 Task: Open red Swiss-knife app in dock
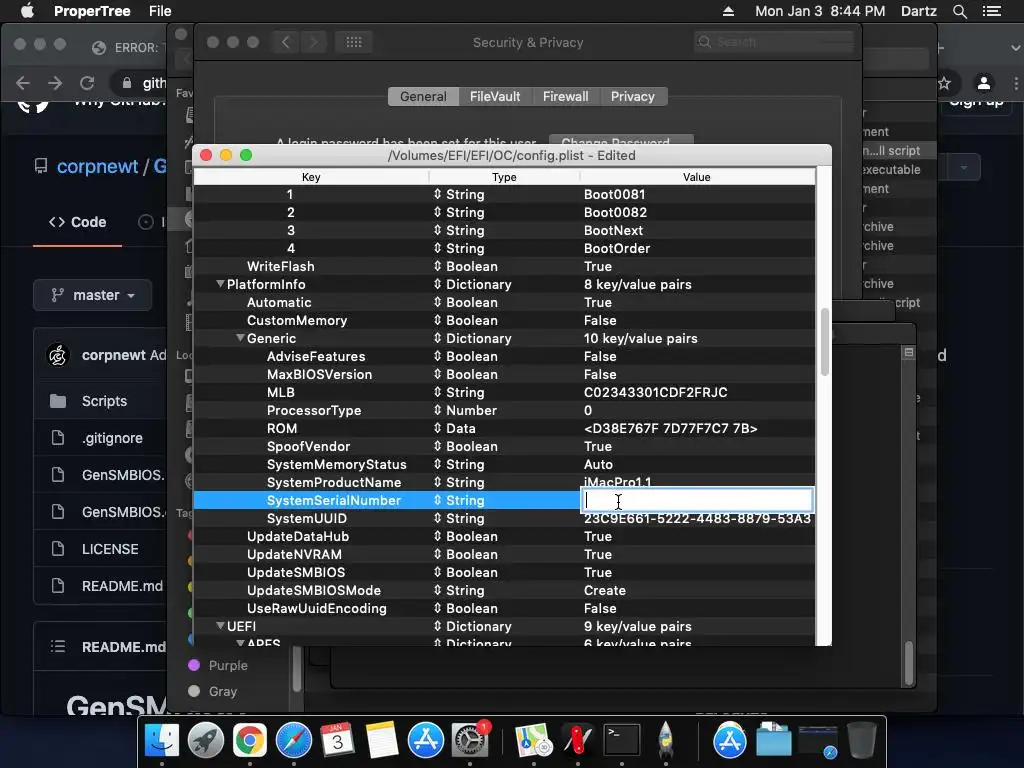(x=577, y=741)
